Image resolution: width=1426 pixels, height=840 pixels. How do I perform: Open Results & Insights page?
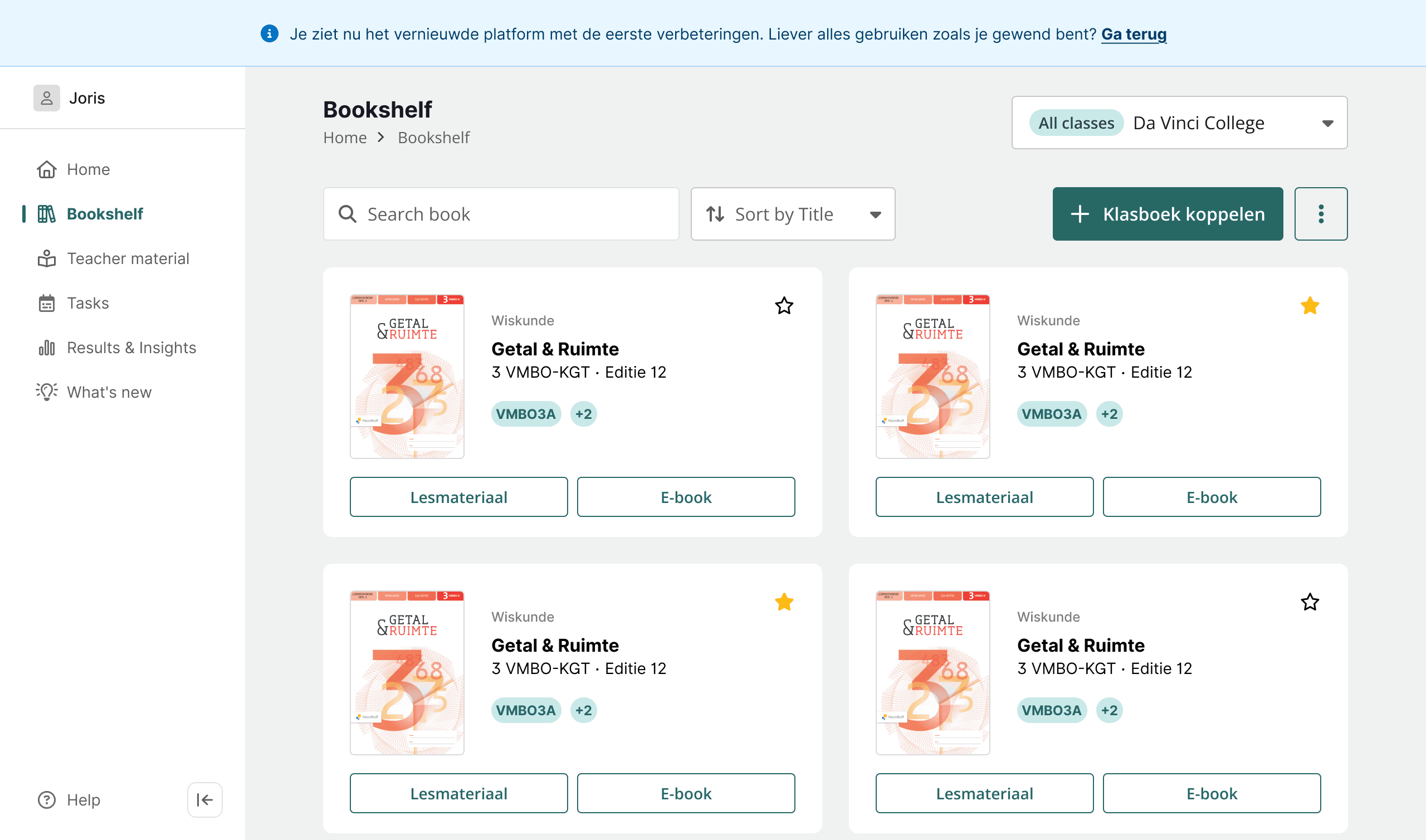point(116,348)
